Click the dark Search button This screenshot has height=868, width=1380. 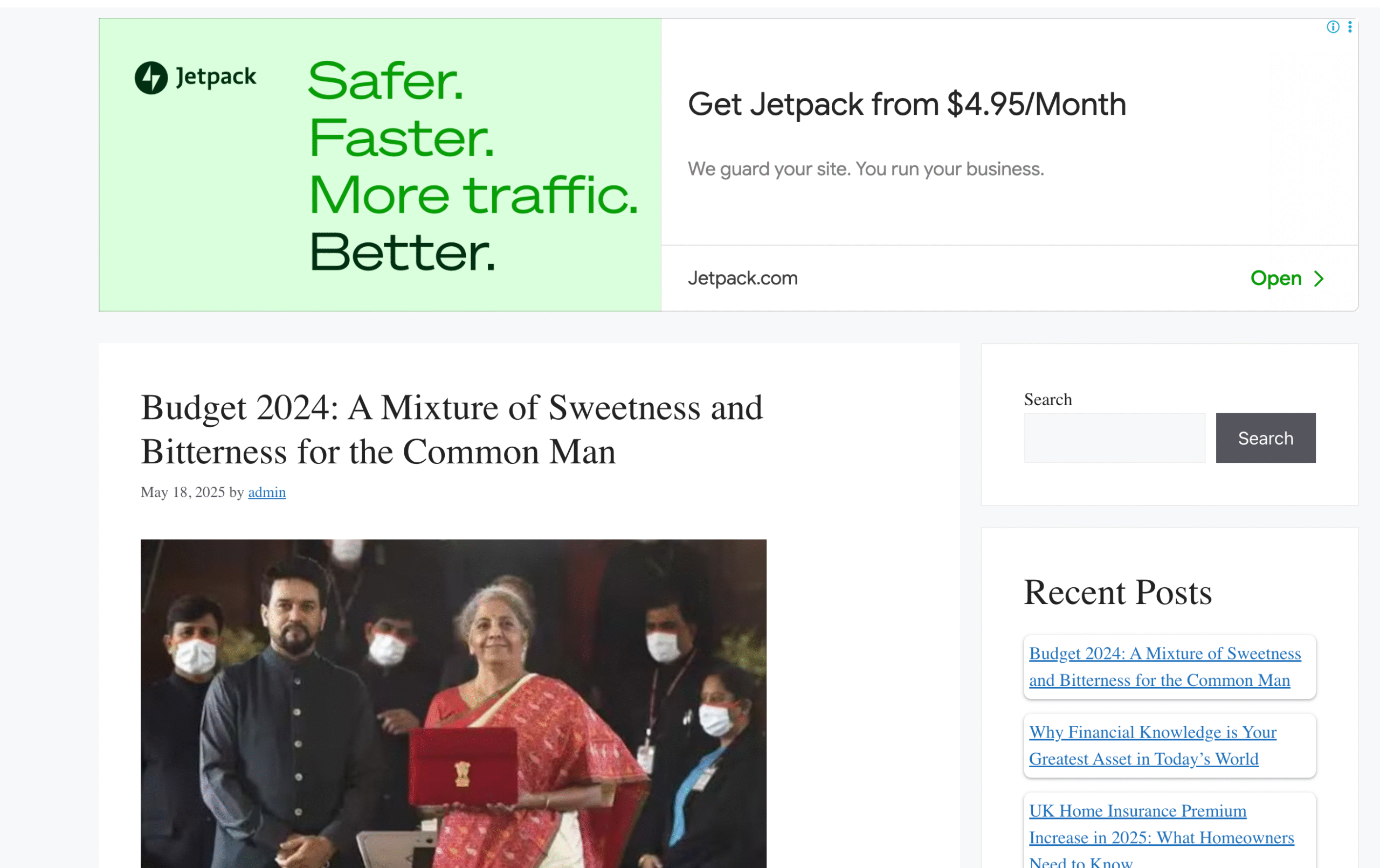[1265, 438]
